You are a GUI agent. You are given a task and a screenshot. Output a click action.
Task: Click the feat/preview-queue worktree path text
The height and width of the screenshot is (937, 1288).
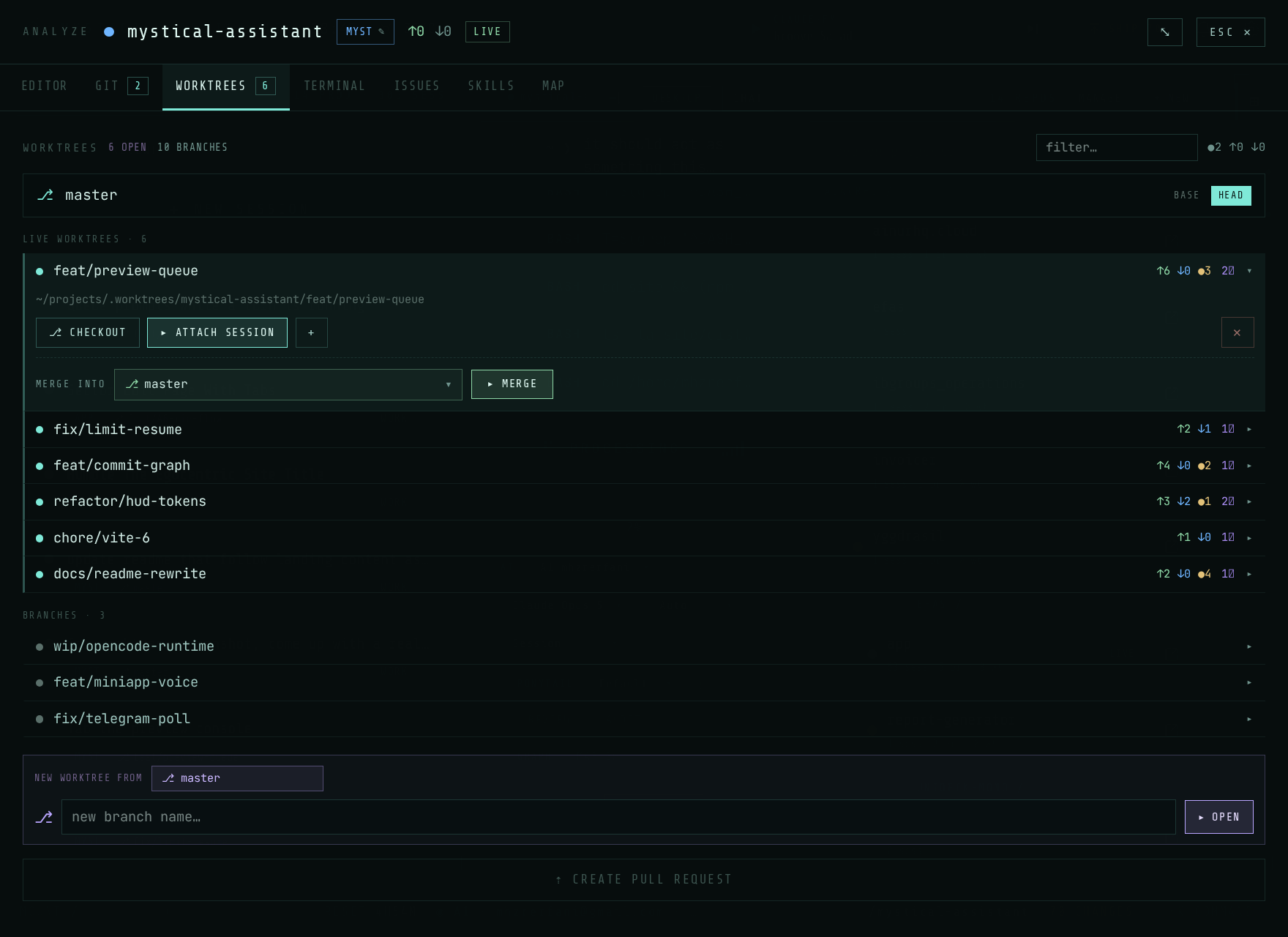[230, 299]
